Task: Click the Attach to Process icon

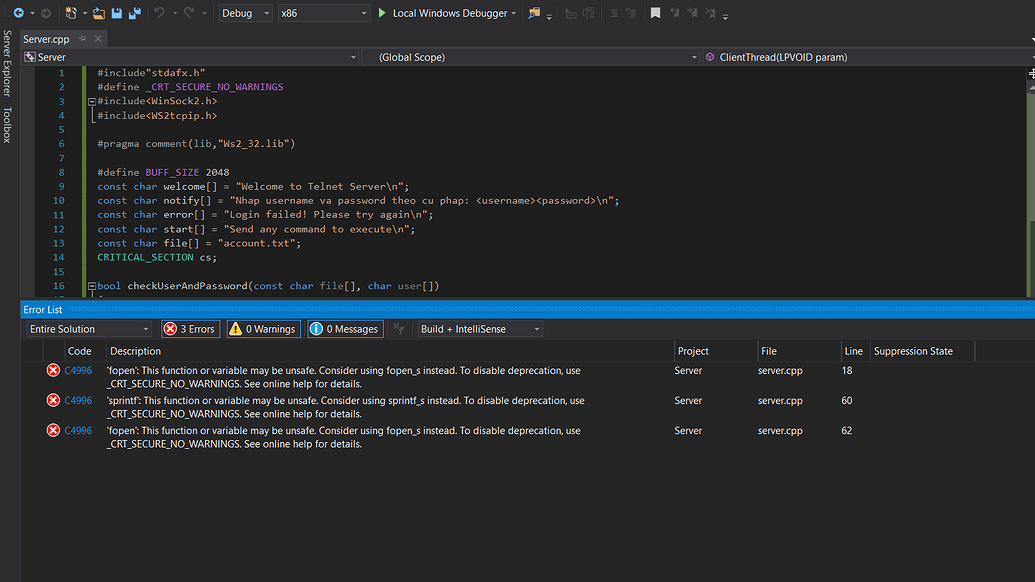Action: [x=533, y=13]
